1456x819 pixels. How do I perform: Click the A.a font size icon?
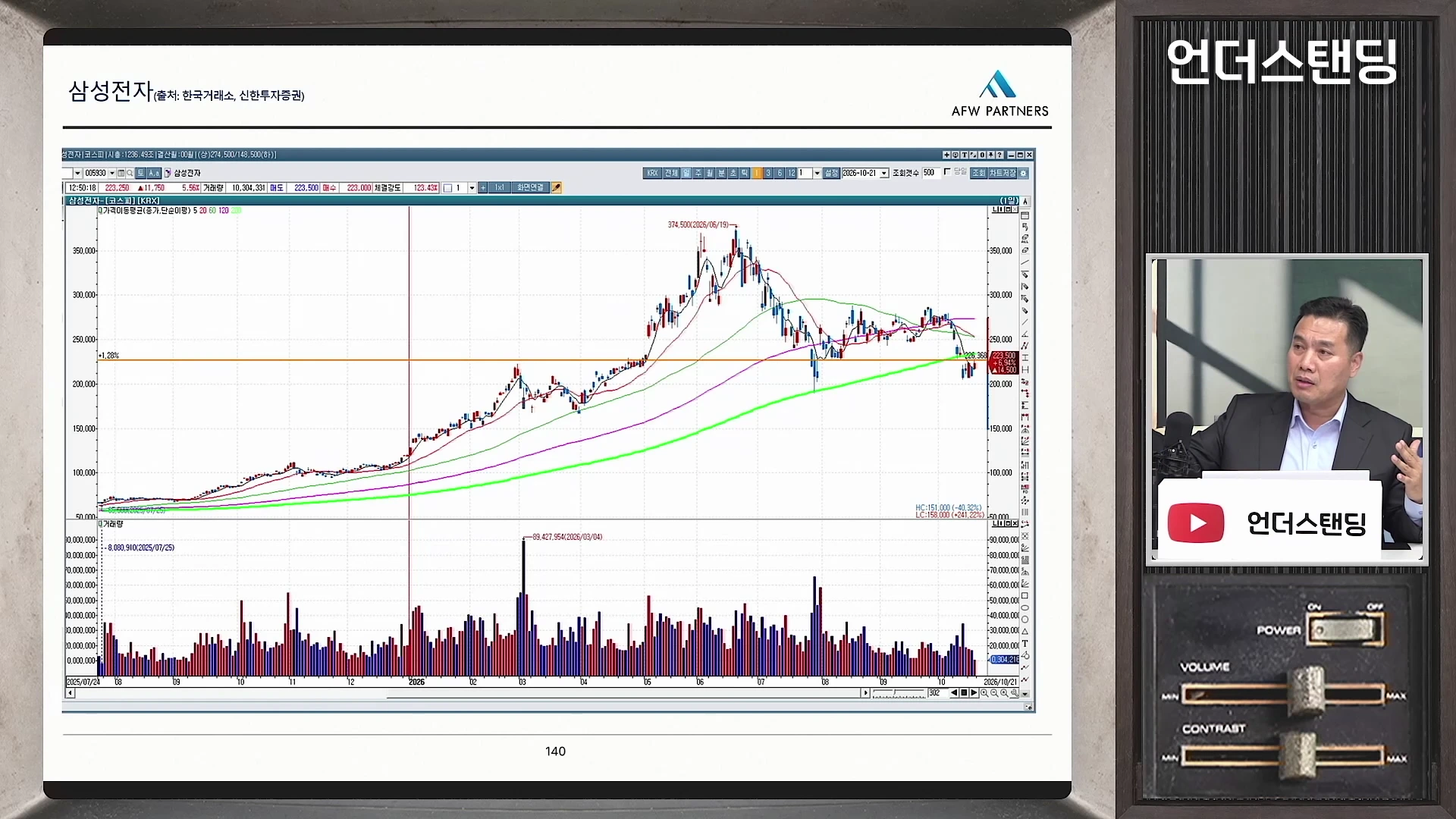pos(154,173)
